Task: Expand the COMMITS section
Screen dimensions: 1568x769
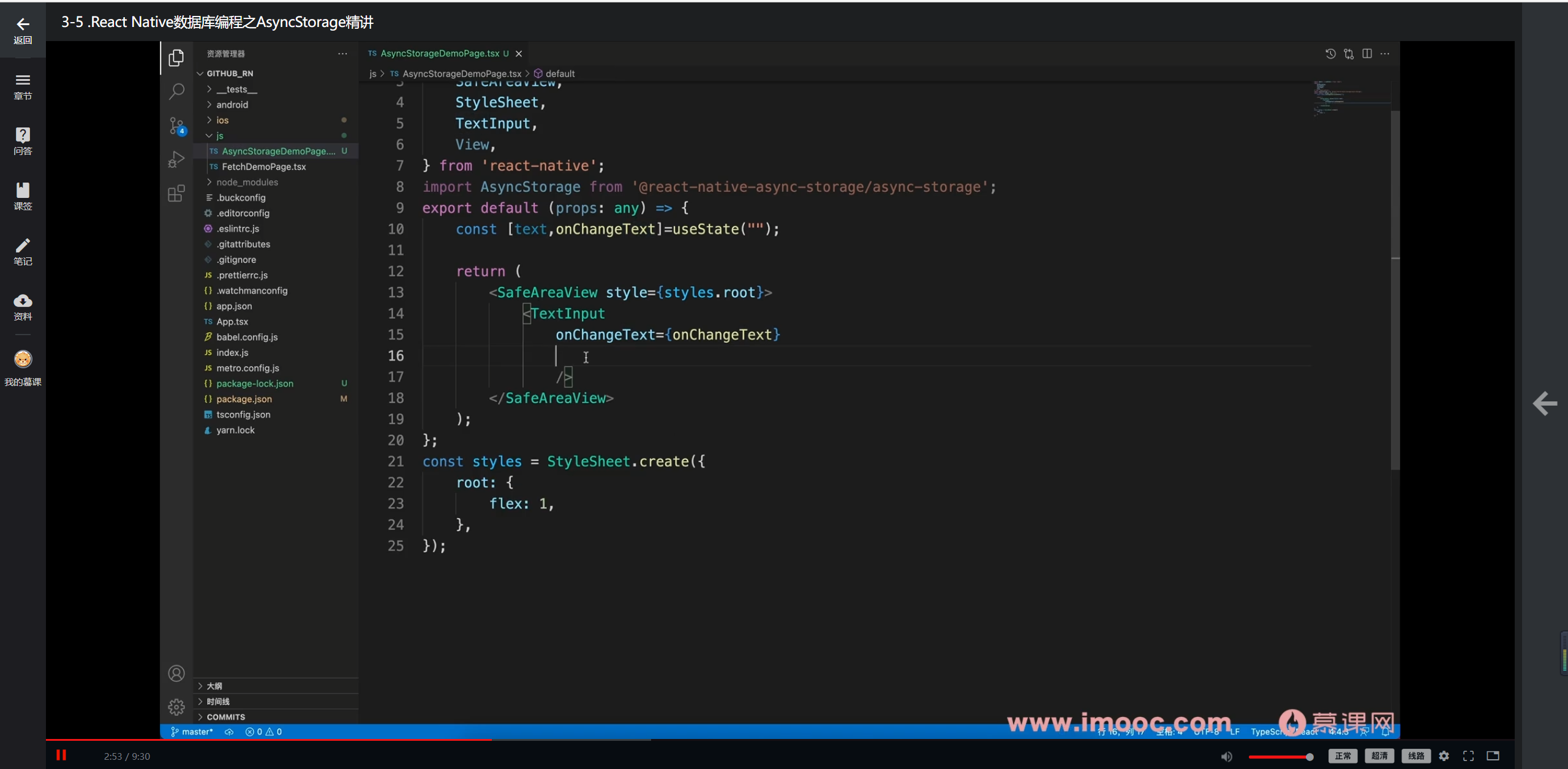Action: click(x=225, y=717)
